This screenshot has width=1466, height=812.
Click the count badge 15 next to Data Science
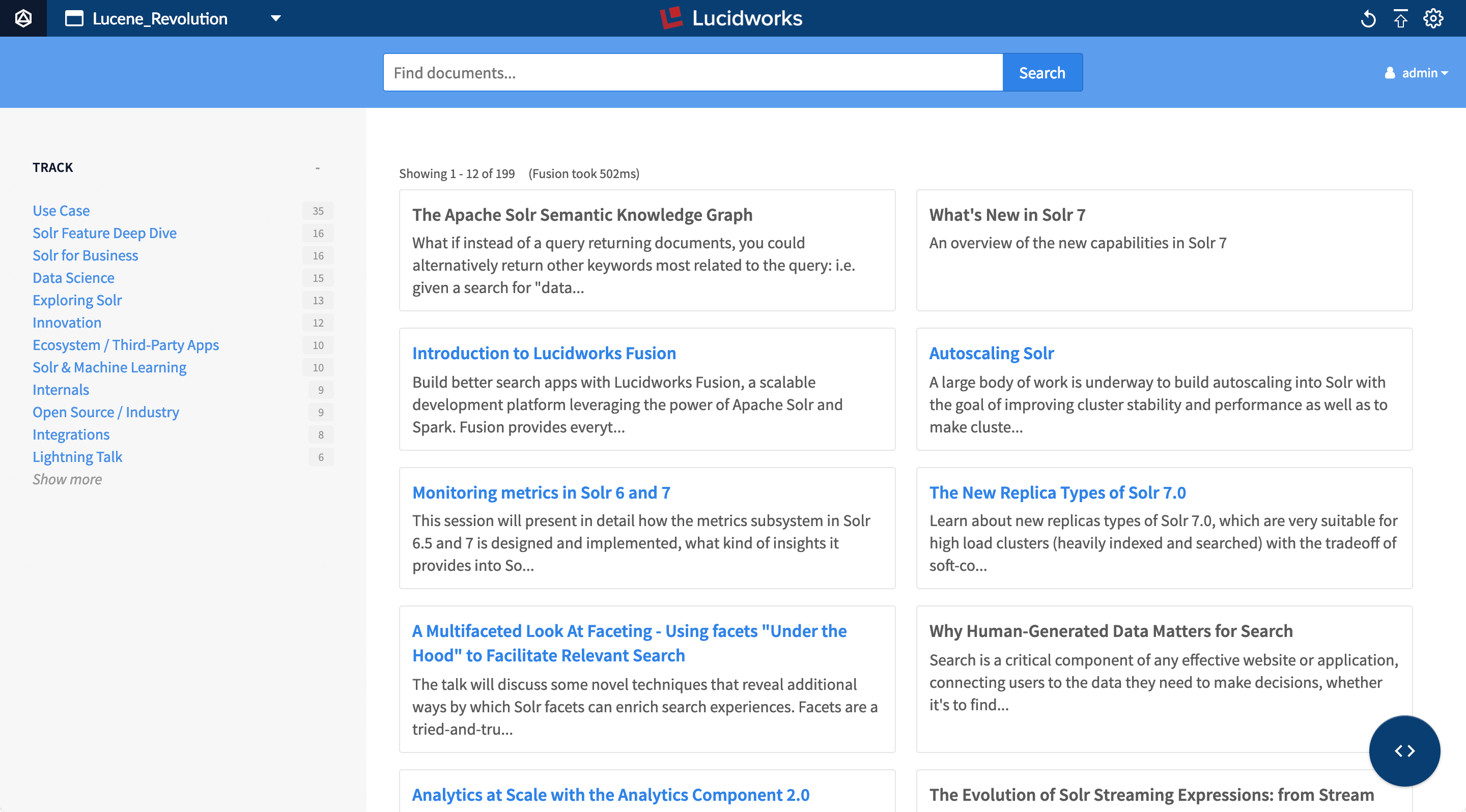point(318,278)
